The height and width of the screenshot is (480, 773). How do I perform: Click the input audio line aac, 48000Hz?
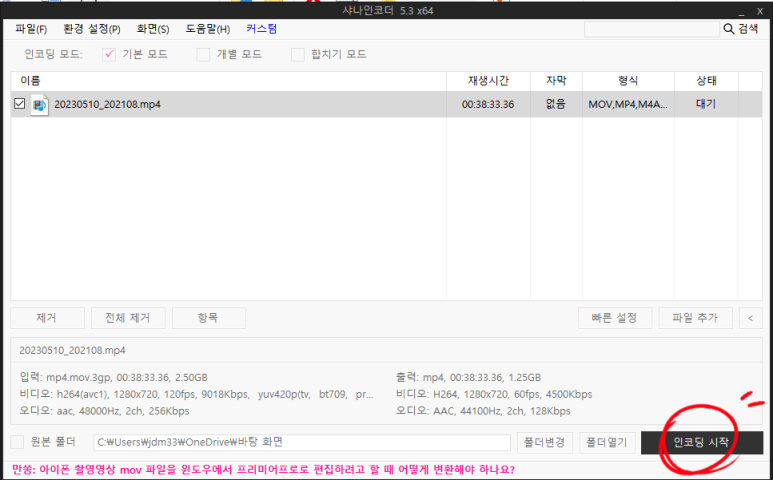coord(105,411)
